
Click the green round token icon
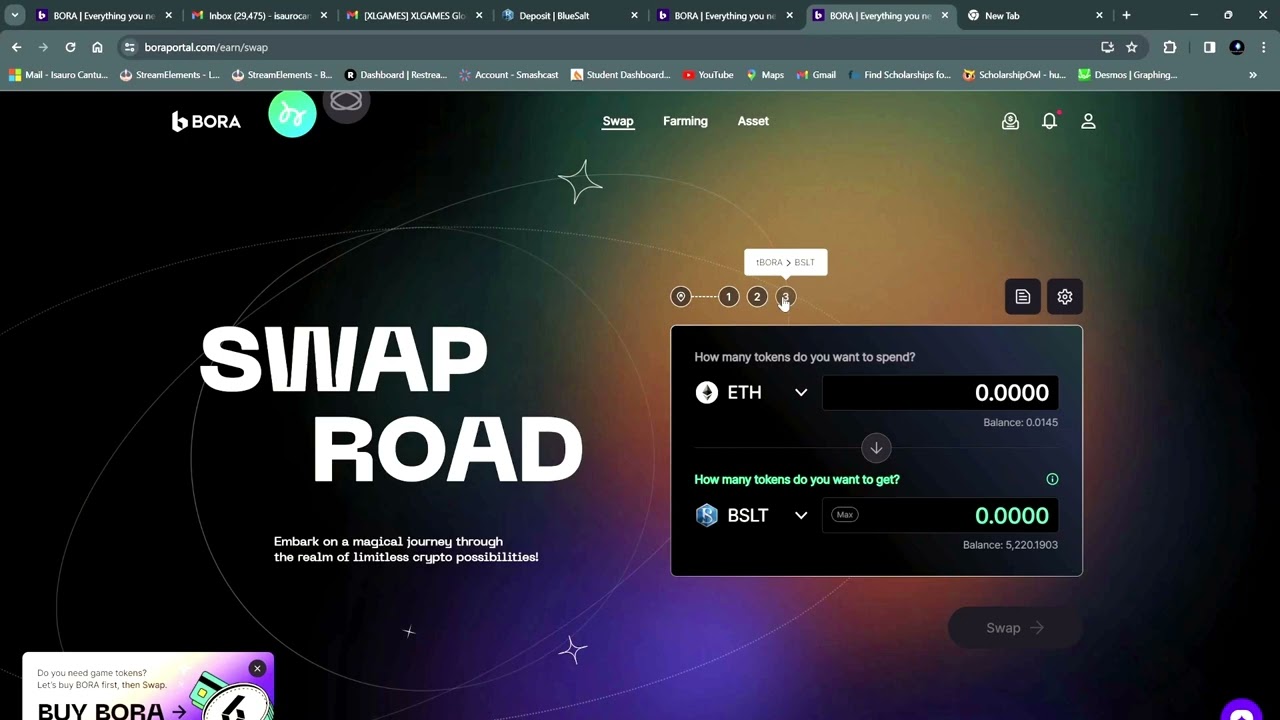coord(292,115)
